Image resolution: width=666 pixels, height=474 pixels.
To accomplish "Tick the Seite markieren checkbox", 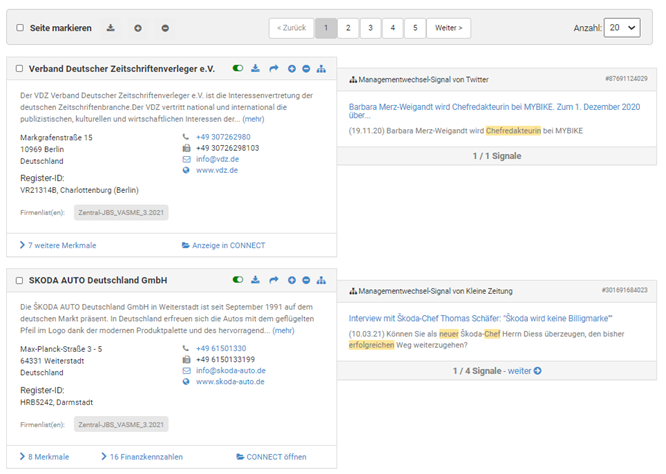I will click(20, 28).
